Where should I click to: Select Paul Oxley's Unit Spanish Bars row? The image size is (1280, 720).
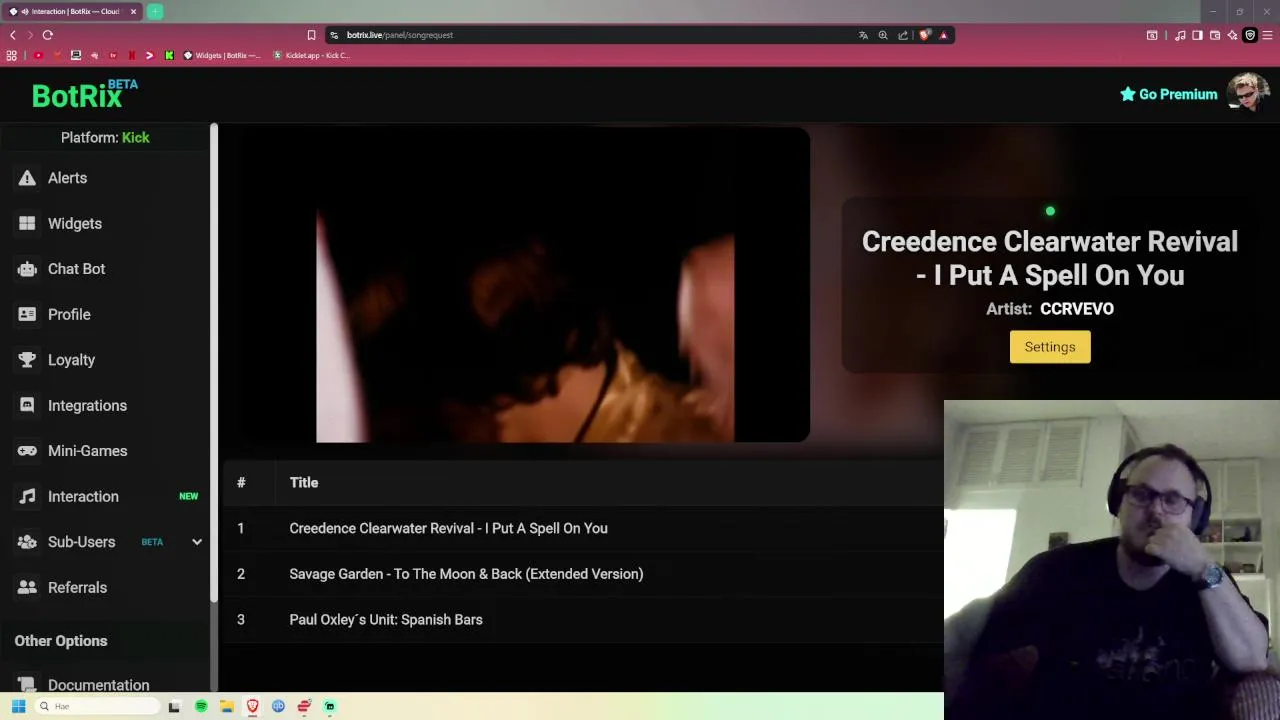tap(583, 620)
